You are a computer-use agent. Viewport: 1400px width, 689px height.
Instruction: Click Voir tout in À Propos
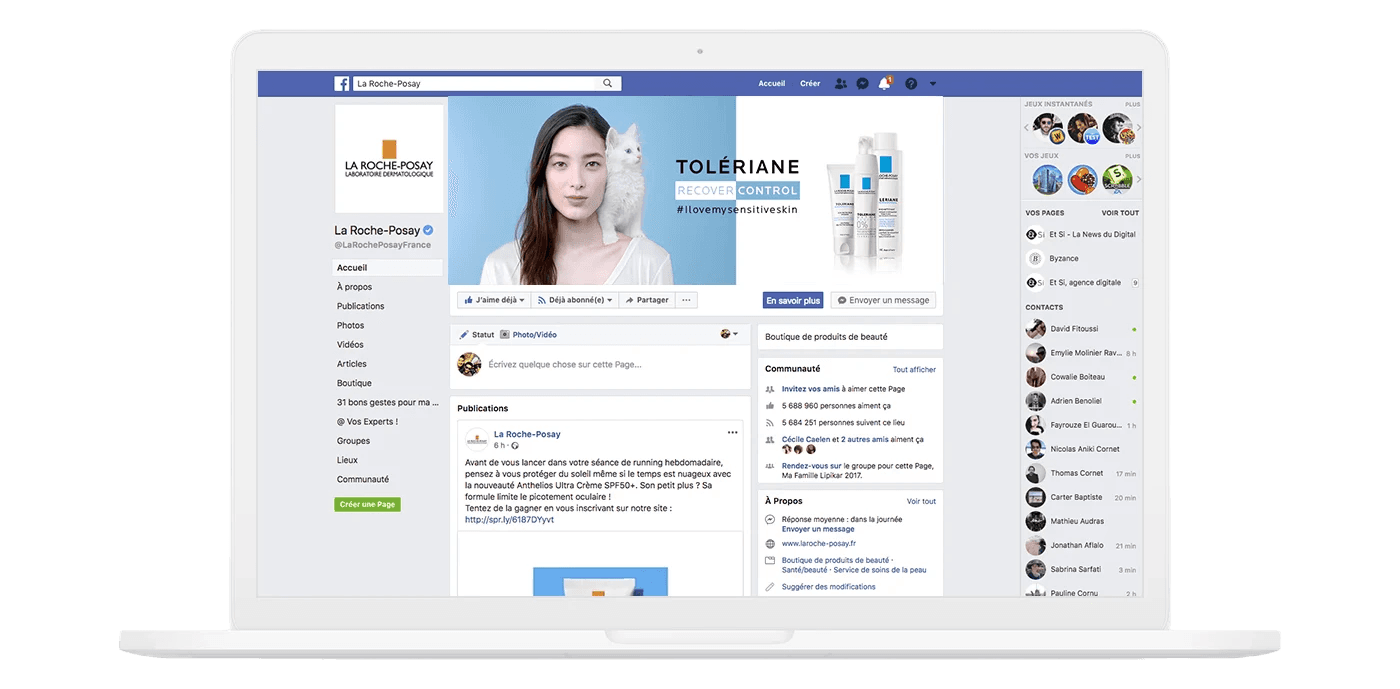click(921, 501)
